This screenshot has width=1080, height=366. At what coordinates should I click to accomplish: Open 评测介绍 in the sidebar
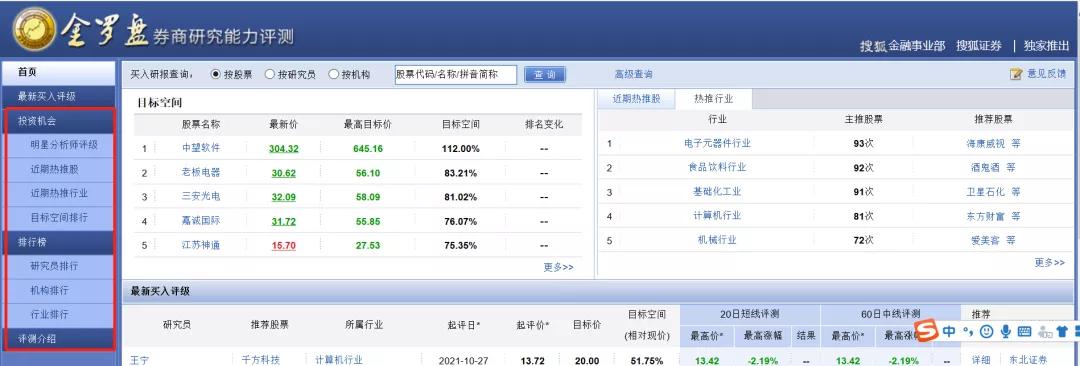click(x=60, y=338)
